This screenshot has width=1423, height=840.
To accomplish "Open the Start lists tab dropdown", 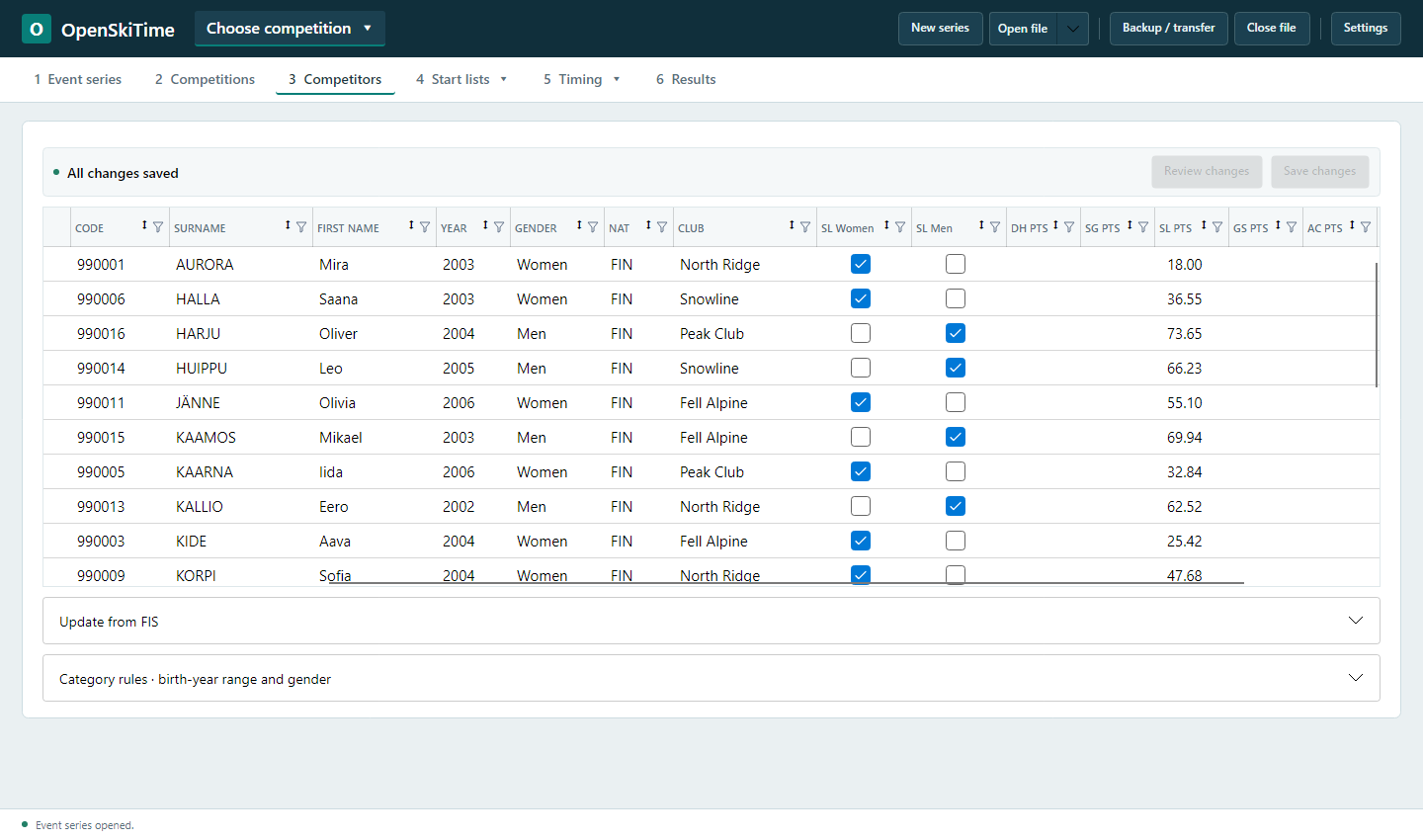I will (503, 79).
